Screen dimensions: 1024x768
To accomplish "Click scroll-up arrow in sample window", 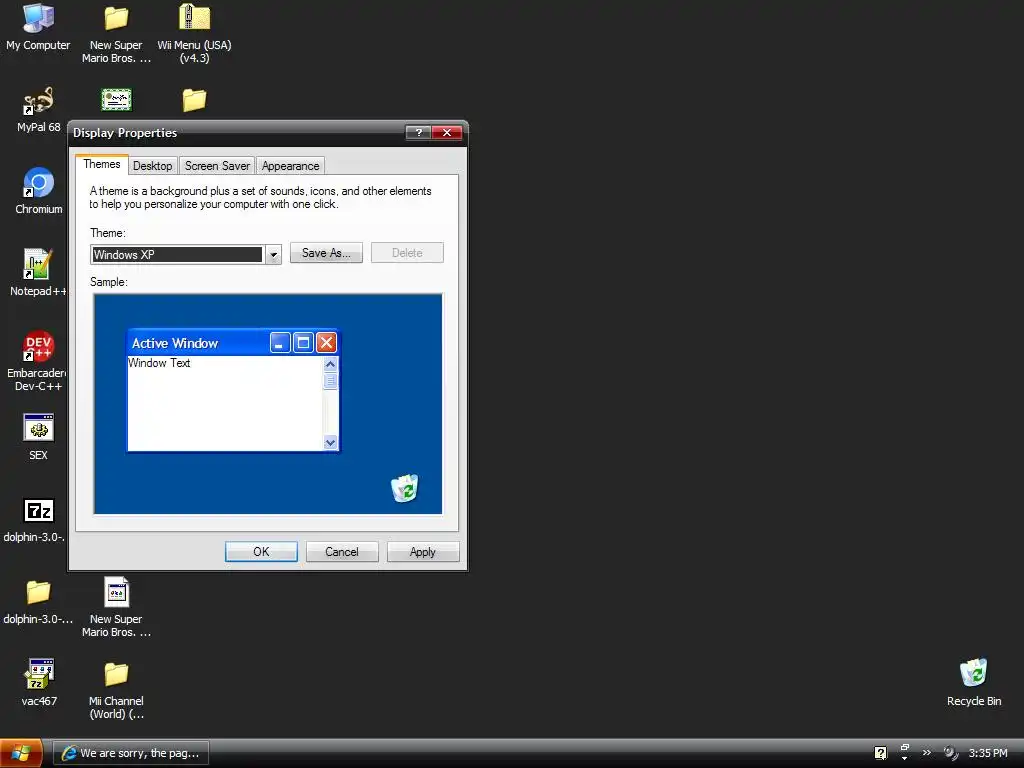I will click(330, 364).
